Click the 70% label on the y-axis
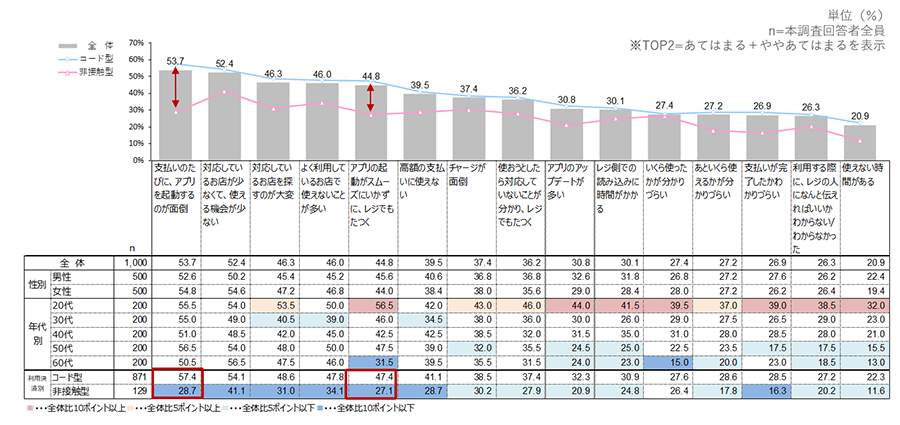Viewport: 900px width, 425px height. [x=138, y=45]
